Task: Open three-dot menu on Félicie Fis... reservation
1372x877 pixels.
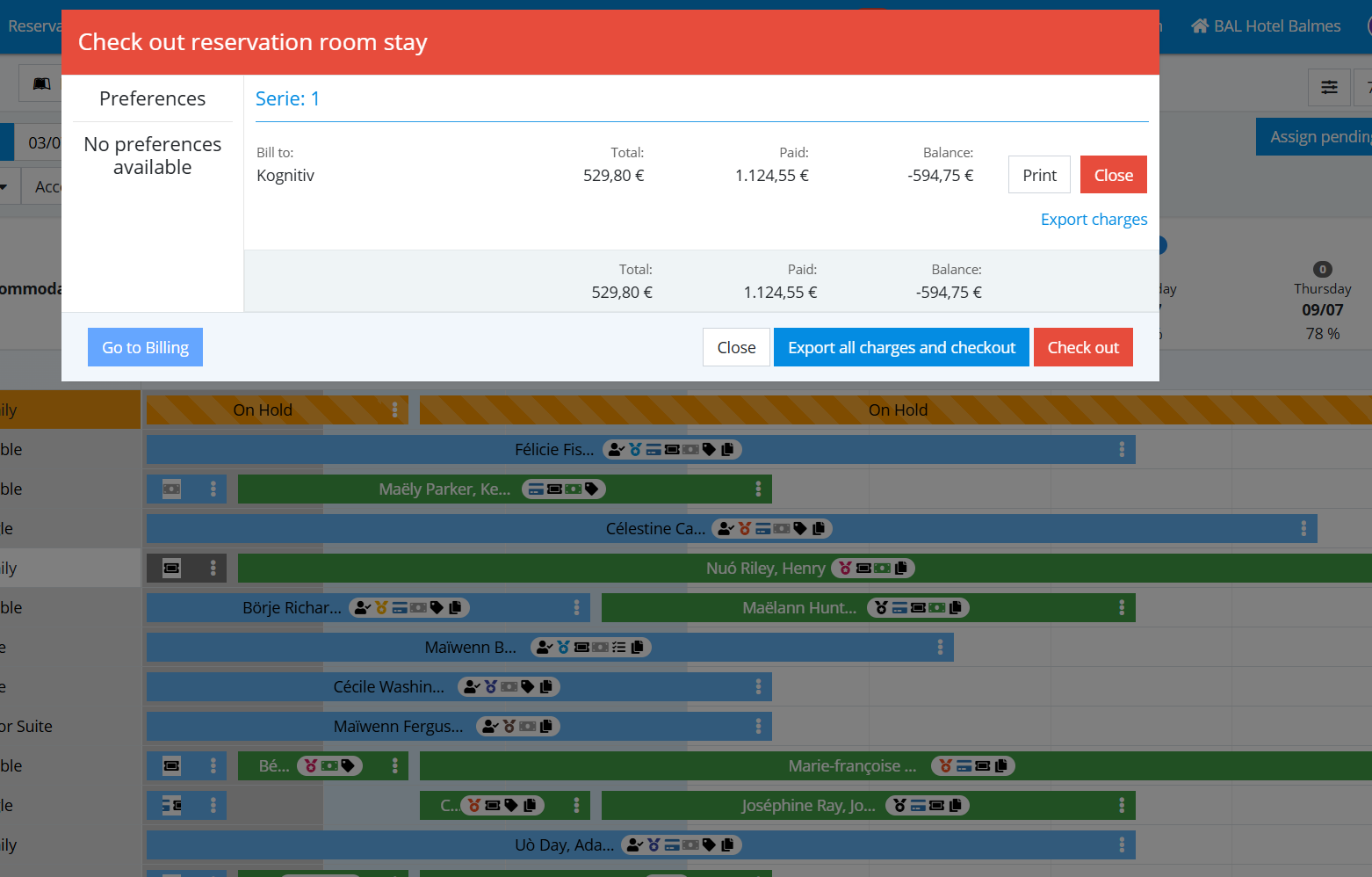Action: [x=1122, y=449]
